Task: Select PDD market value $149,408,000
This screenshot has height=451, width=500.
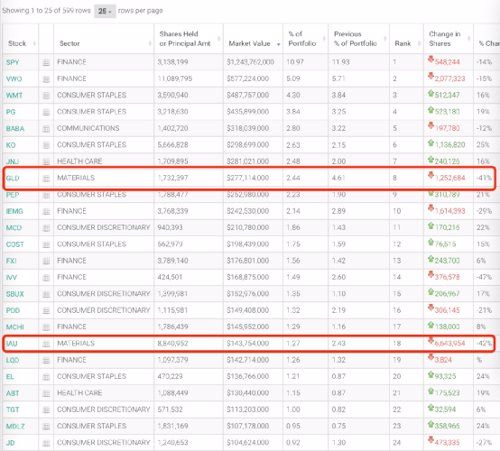Action: point(248,310)
